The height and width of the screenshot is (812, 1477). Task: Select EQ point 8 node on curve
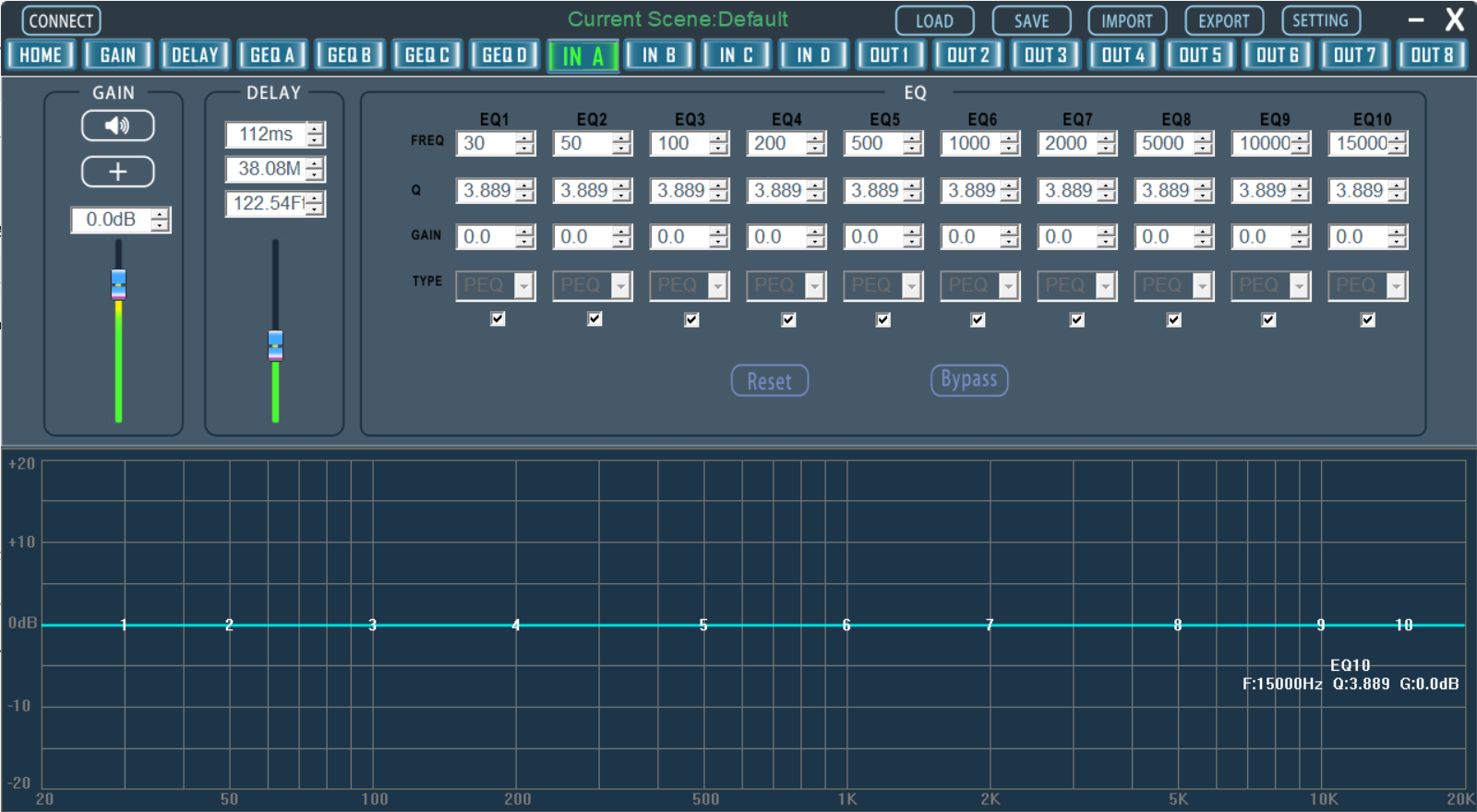1177,626
